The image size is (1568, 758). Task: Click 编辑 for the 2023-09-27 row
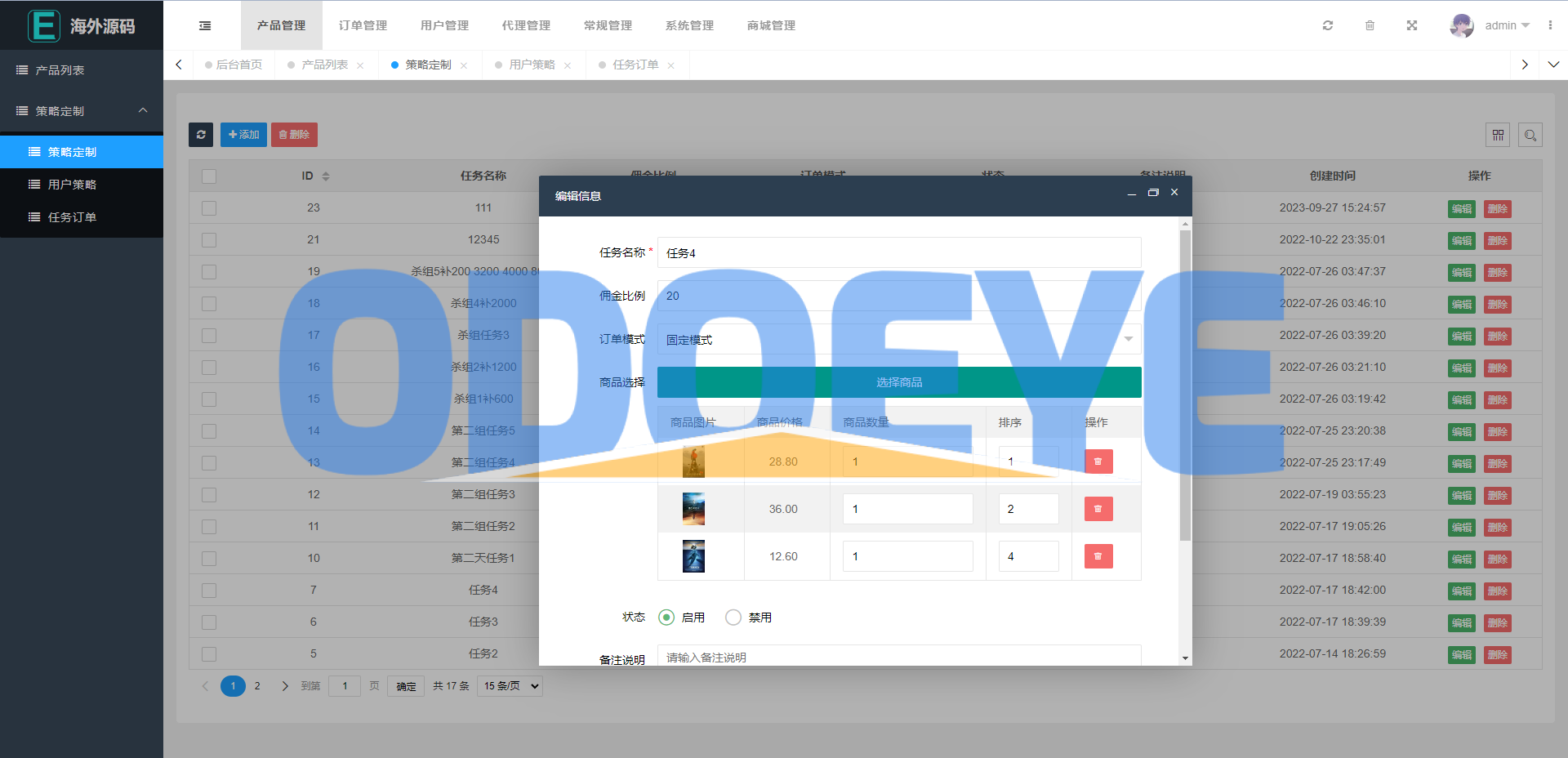1462,208
